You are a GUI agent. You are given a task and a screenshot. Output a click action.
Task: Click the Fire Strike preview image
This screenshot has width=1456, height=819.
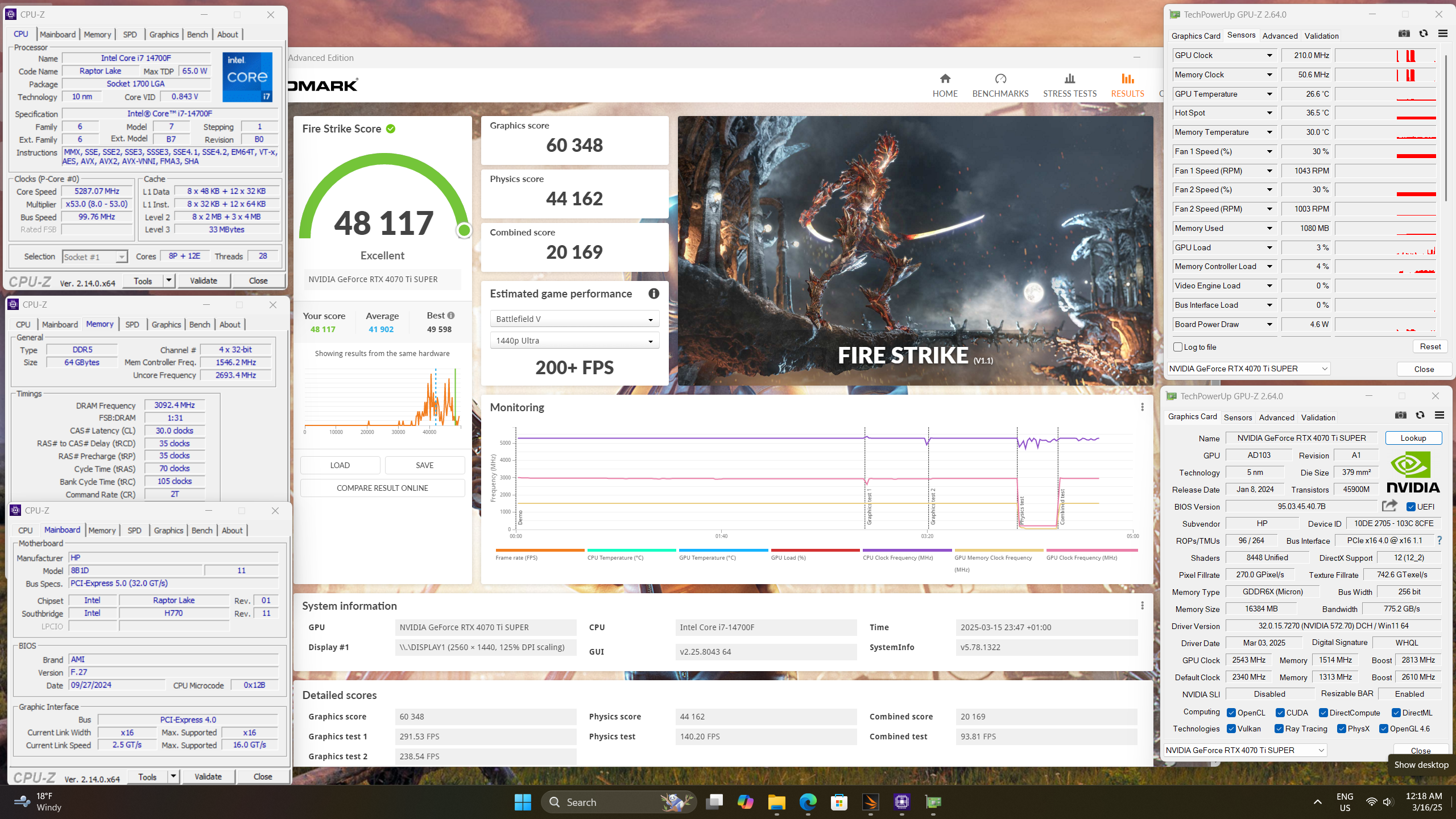[915, 251]
